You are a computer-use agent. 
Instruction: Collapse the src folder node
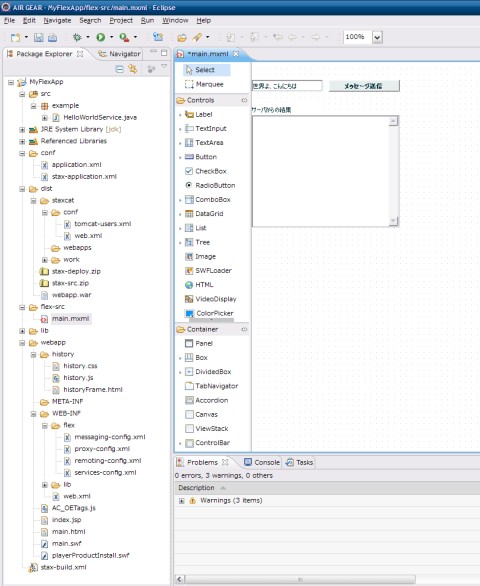22,94
